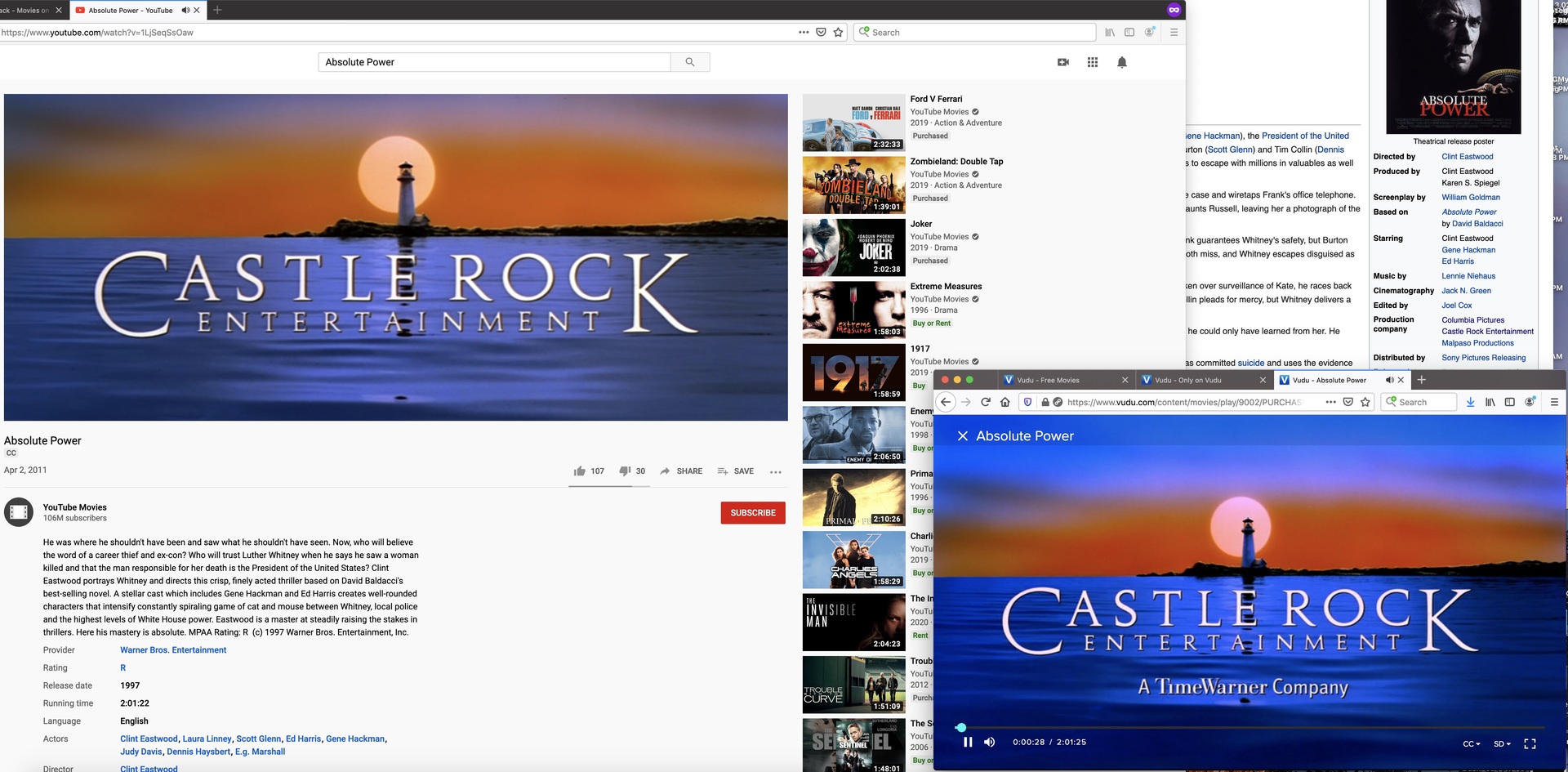
Task: Expand the SD quality dropdown in Vudu
Action: (1502, 743)
